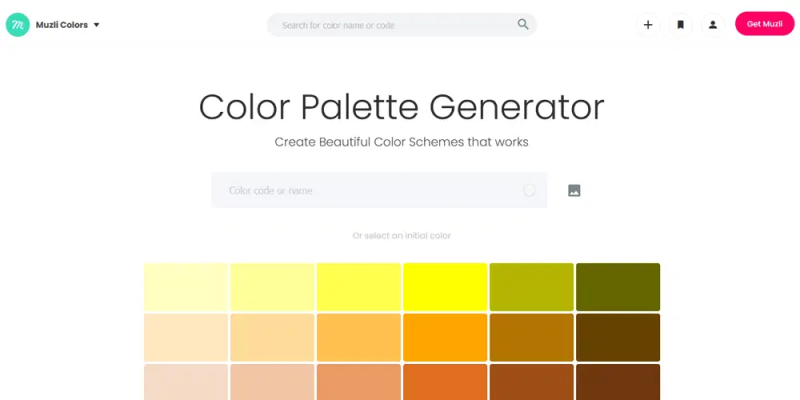
Task: Focus the top search color field
Action: (402, 24)
